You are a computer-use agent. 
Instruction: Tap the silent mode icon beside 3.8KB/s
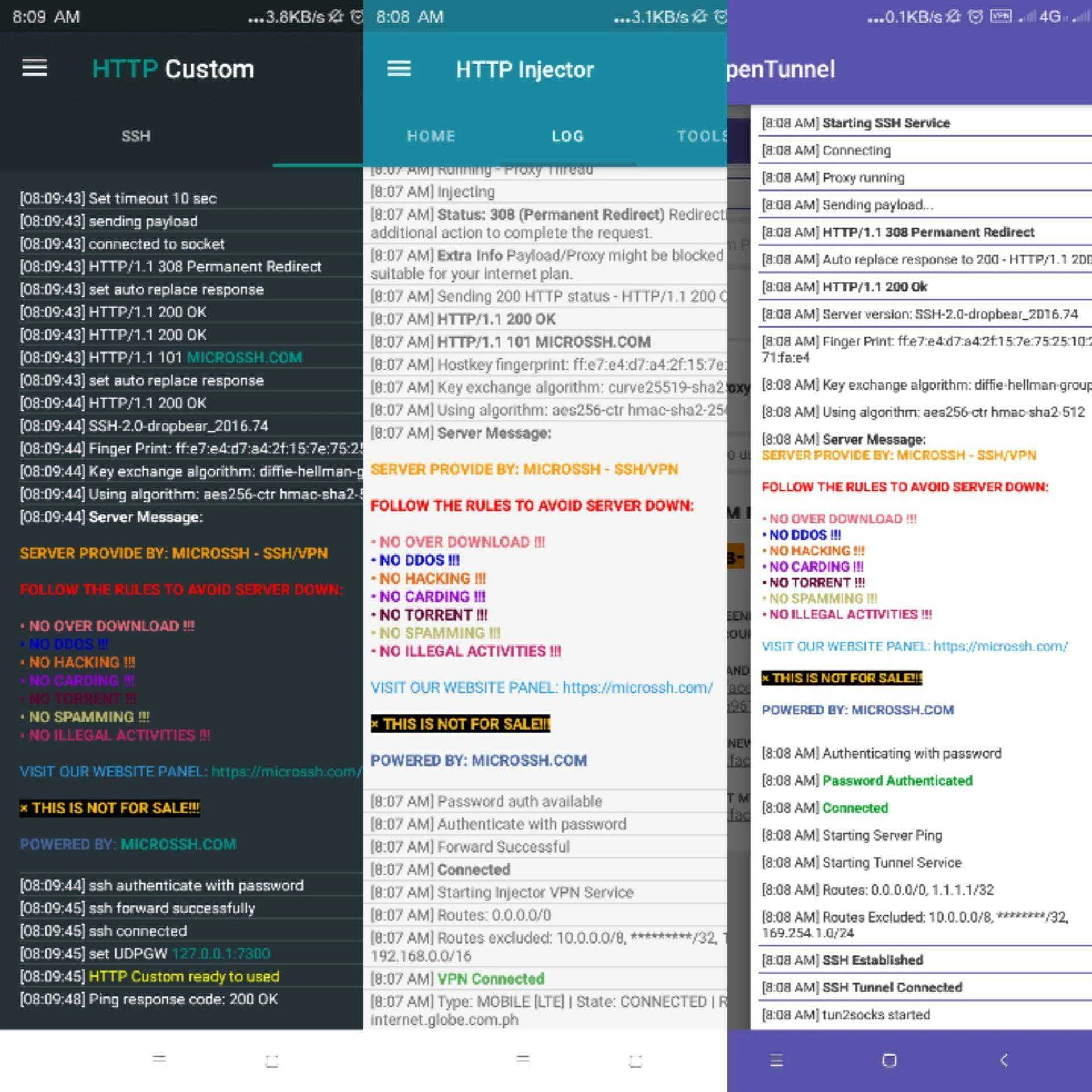336,16
